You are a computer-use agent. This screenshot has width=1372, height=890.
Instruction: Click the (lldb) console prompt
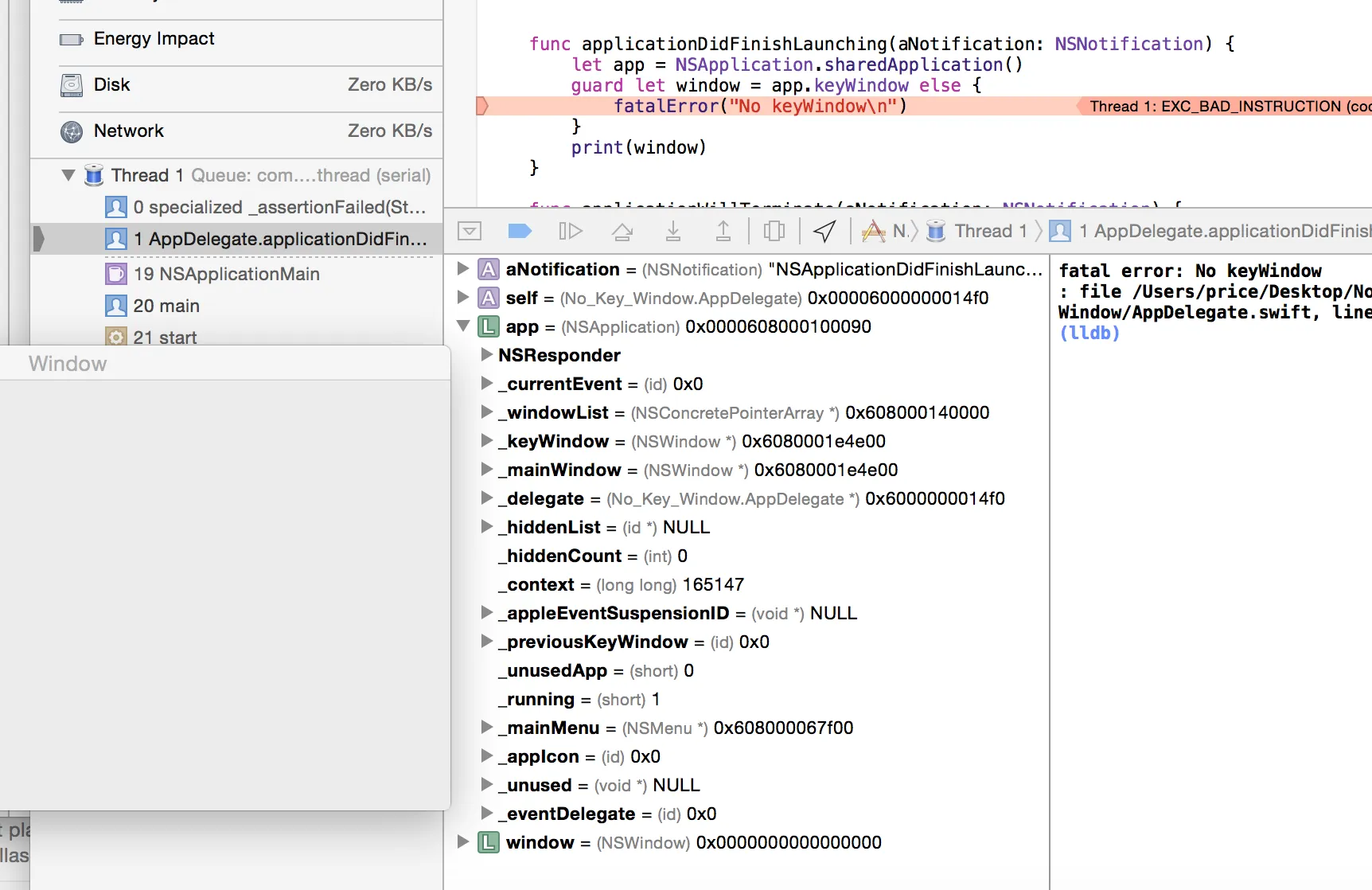tap(1089, 333)
